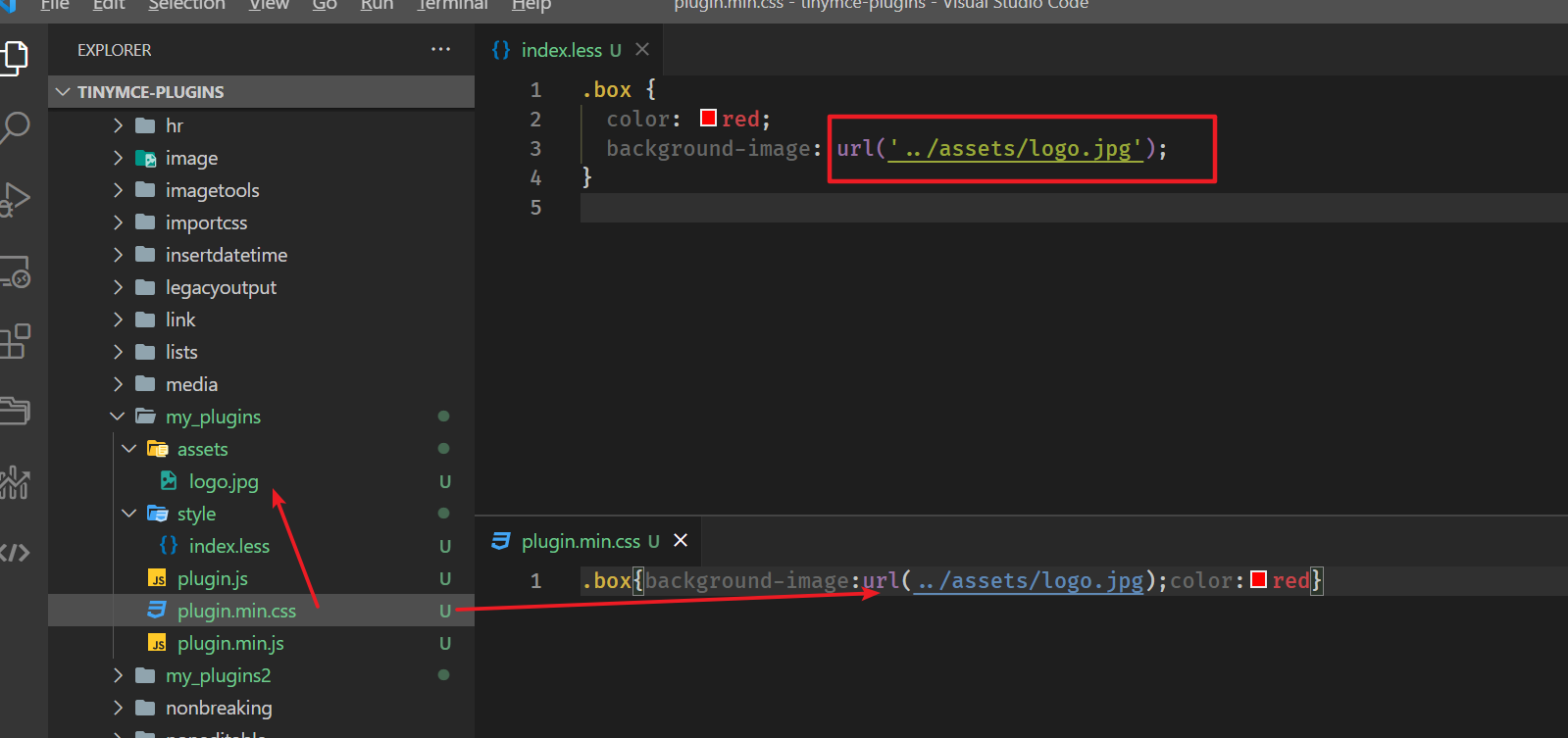Image resolution: width=1568 pixels, height=738 pixels.
Task: Open the Edit menu
Action: pyautogui.click(x=109, y=5)
